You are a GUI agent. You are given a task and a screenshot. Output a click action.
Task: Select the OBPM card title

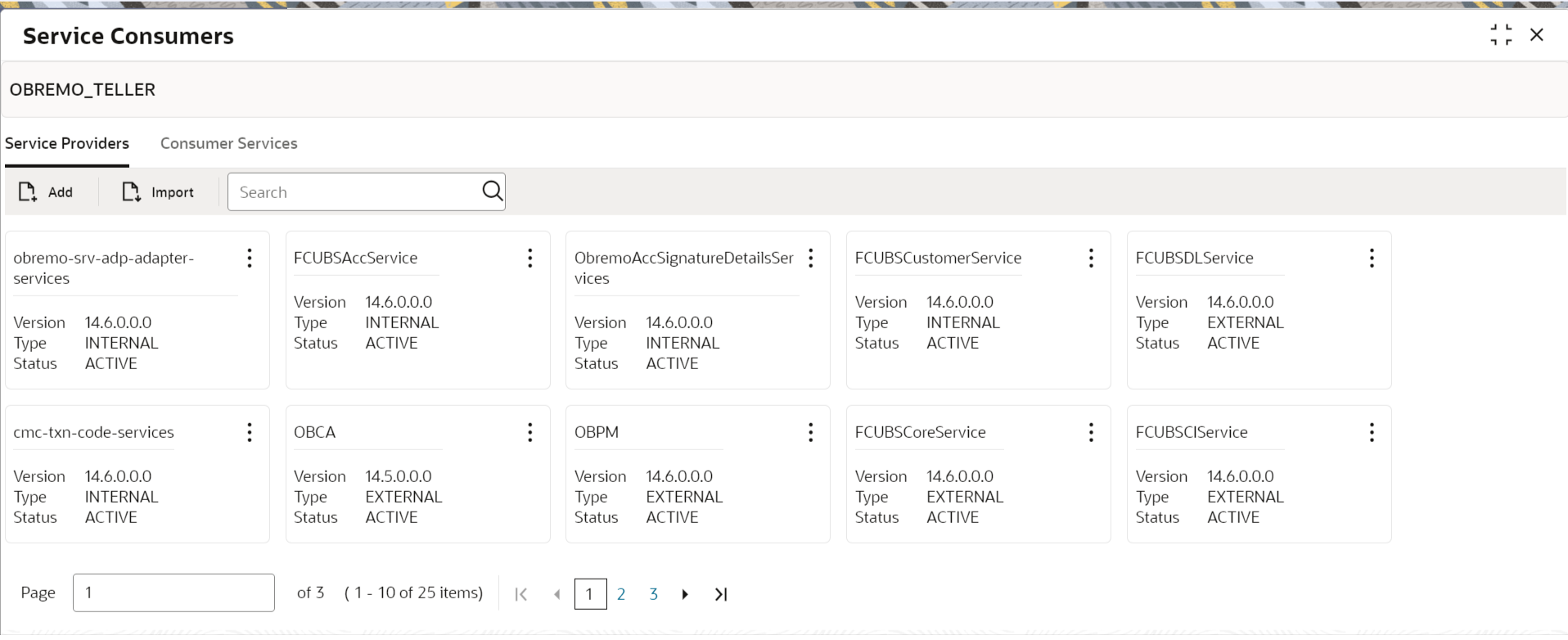pyautogui.click(x=597, y=432)
